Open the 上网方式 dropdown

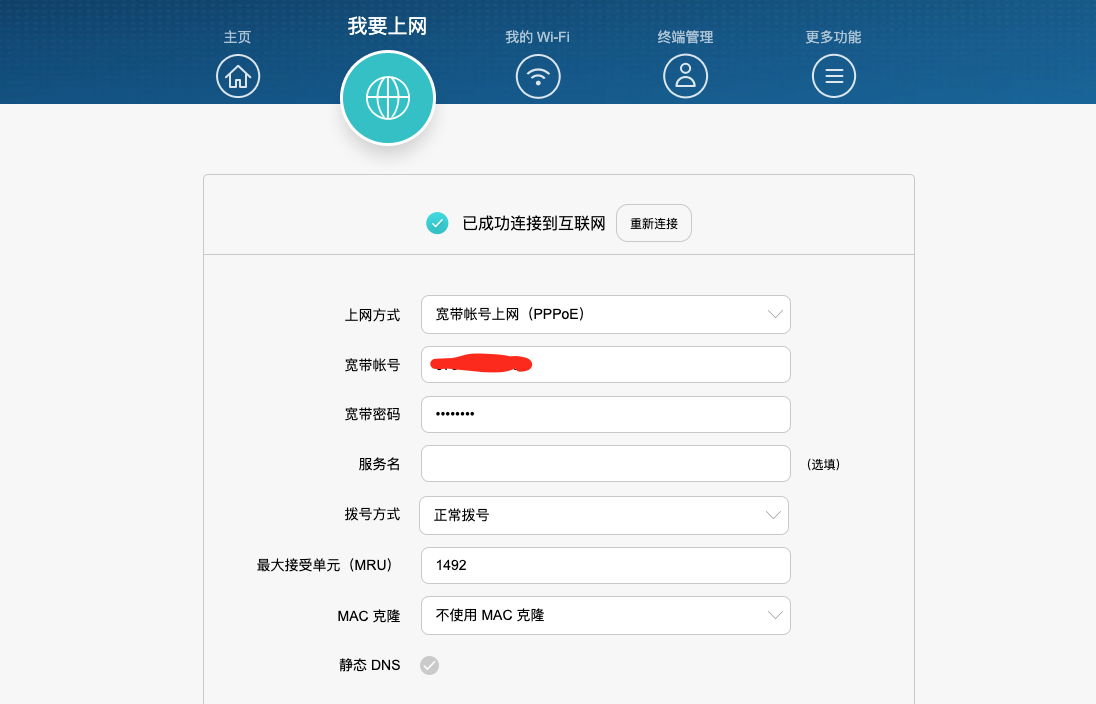pyautogui.click(x=605, y=314)
